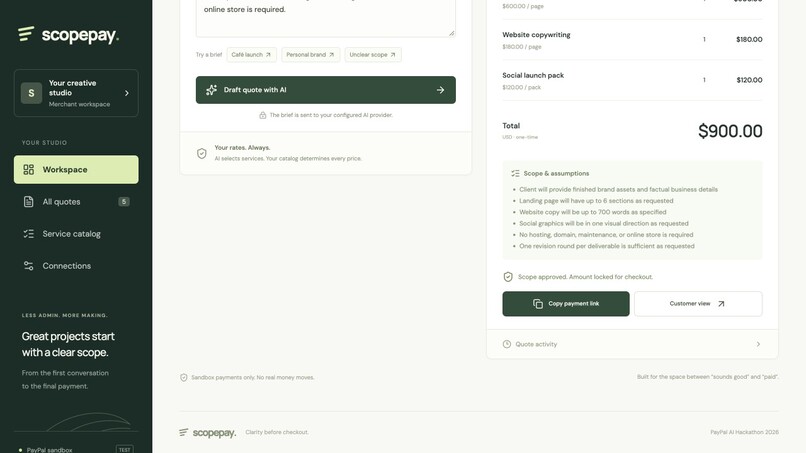Click the Workspace grid icon

[29, 170]
